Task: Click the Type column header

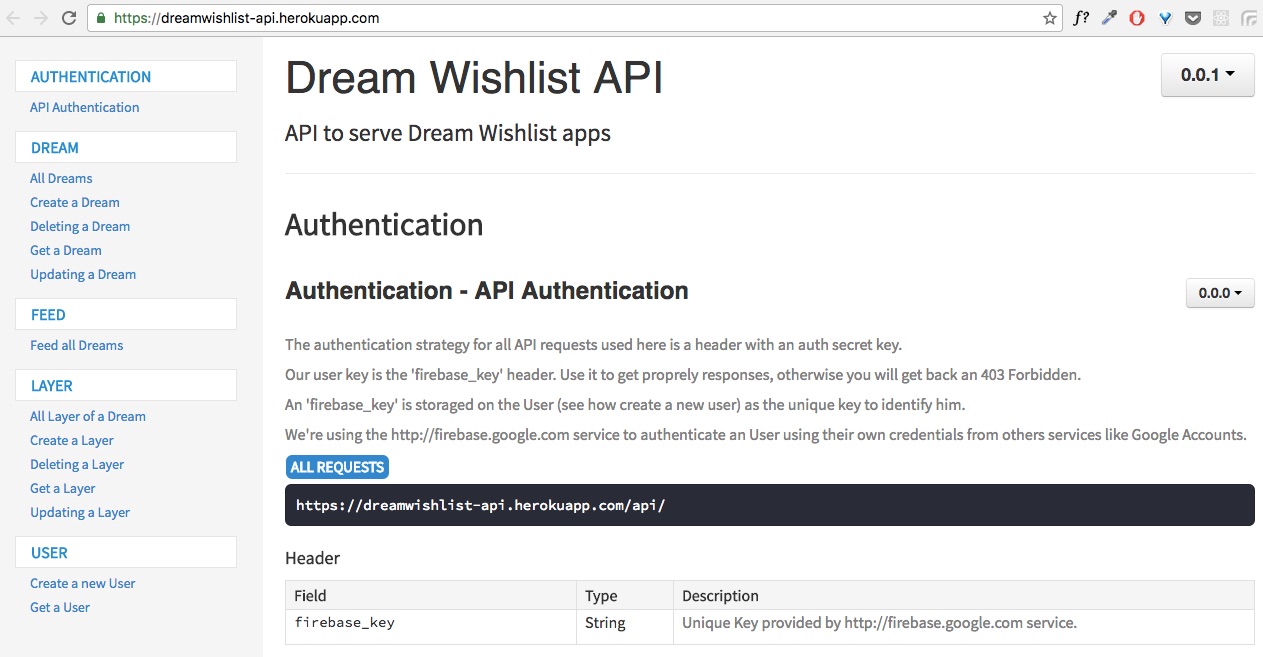Action: [x=625, y=596]
